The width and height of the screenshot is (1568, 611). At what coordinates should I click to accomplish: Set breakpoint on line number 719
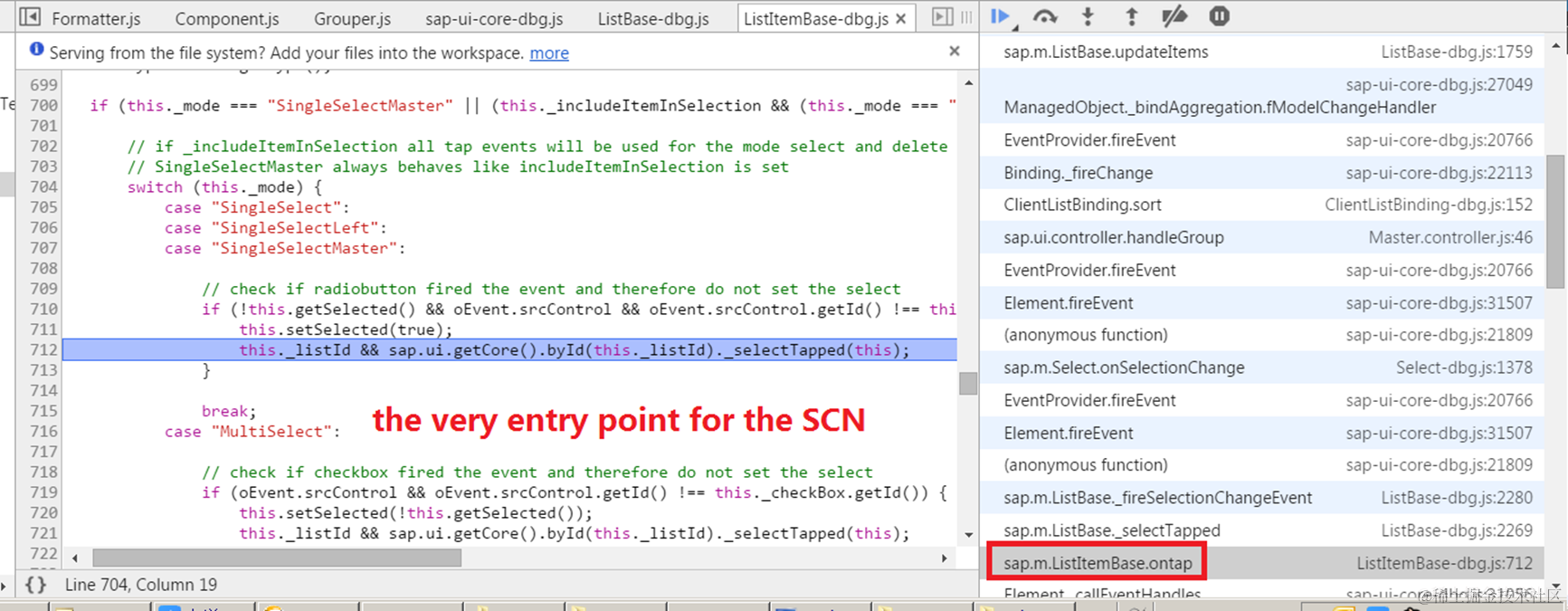[x=43, y=492]
